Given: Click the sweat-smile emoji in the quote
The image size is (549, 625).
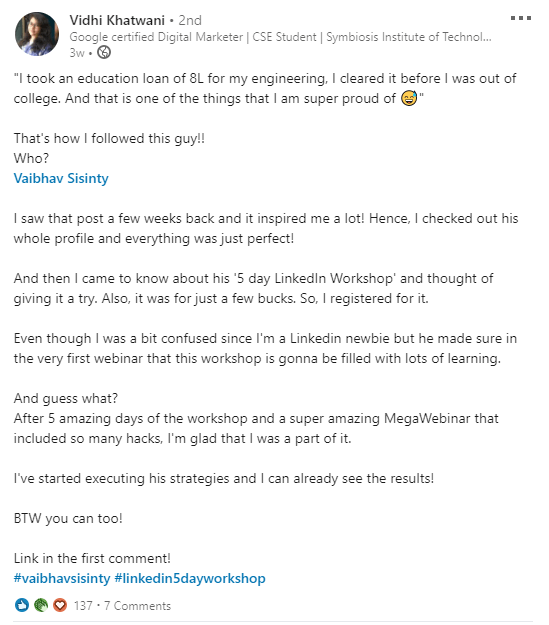Looking at the screenshot, I should 409,98.
